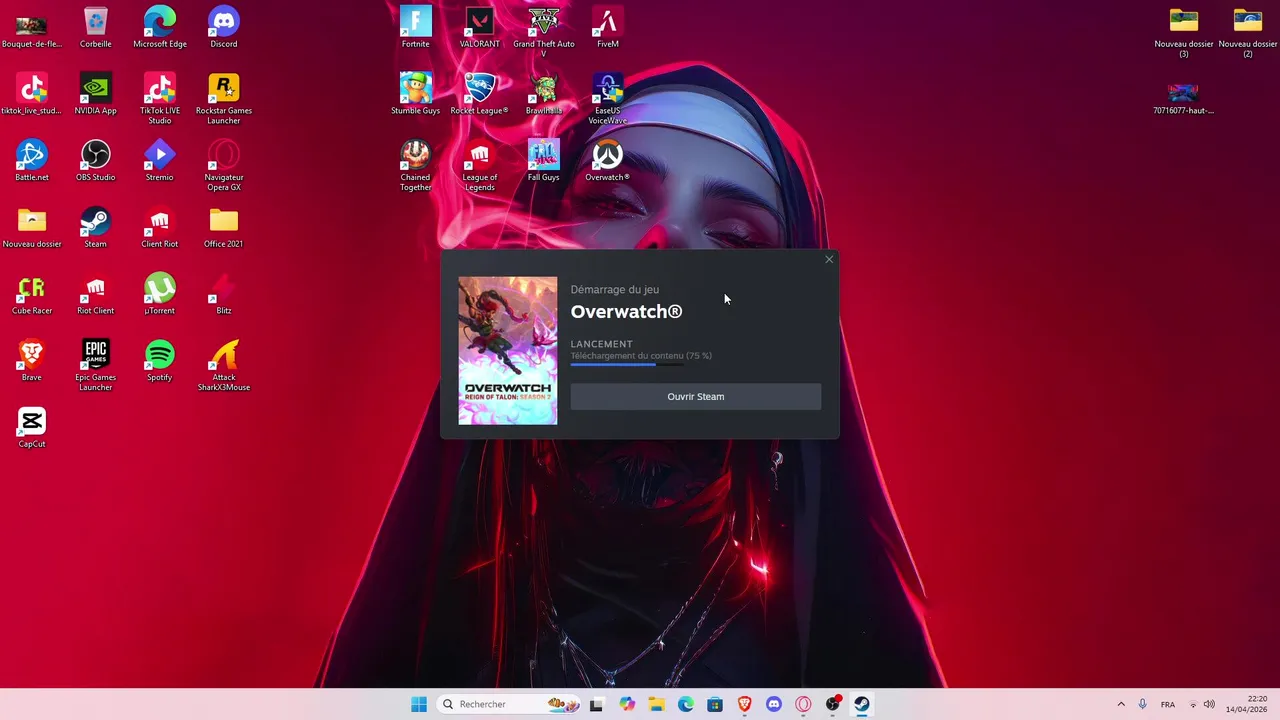Viewport: 1280px width, 720px height.
Task: Select the CapCut desktop icon
Action: [32, 427]
